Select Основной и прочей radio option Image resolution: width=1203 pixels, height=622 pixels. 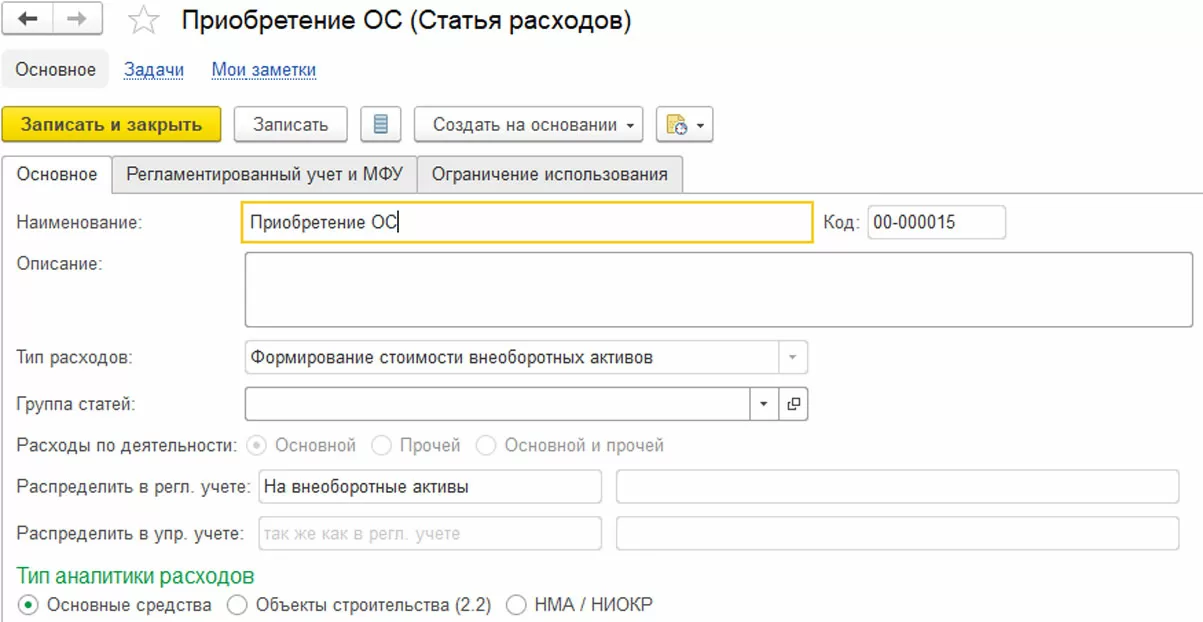coord(486,445)
